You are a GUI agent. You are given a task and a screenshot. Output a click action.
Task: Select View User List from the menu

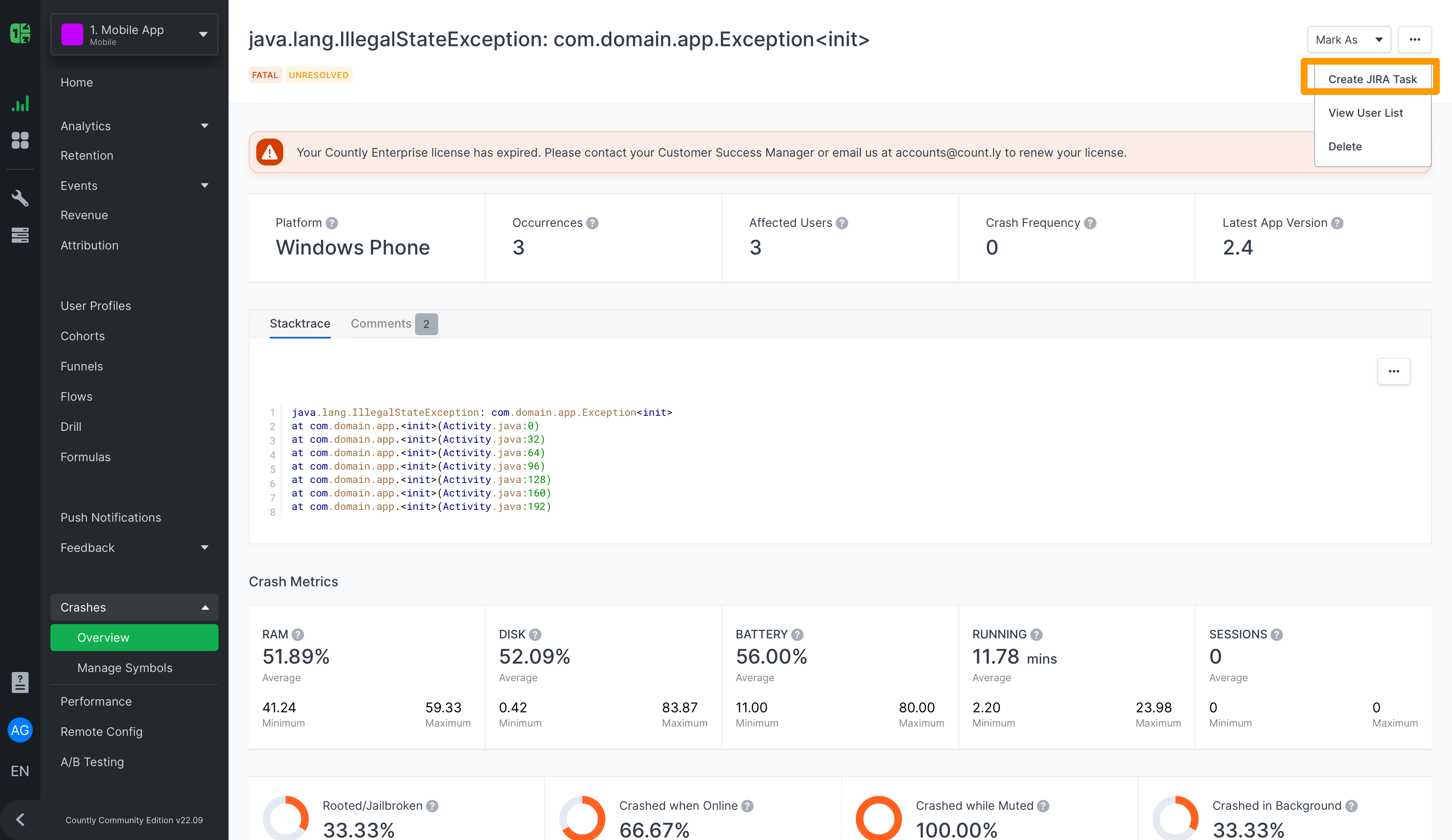coord(1365,112)
